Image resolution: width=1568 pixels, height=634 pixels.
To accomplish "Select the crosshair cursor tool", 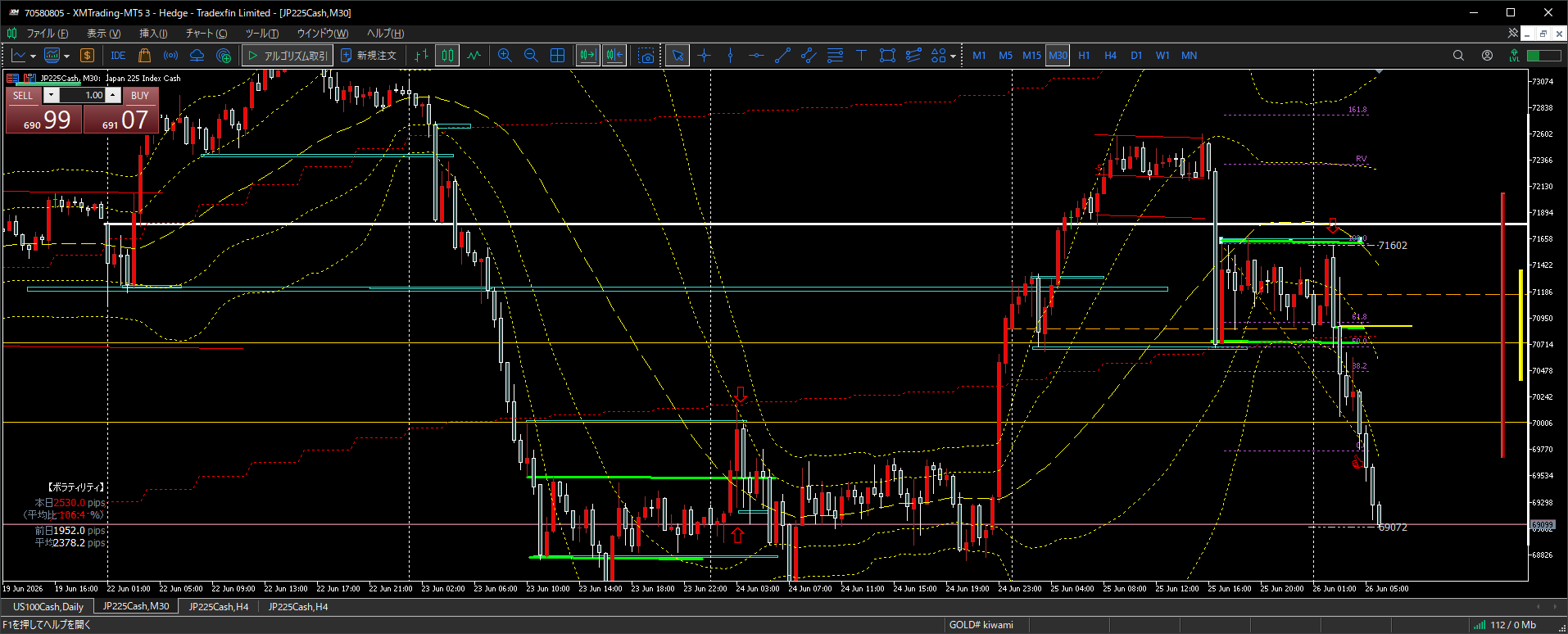I will pyautogui.click(x=705, y=56).
